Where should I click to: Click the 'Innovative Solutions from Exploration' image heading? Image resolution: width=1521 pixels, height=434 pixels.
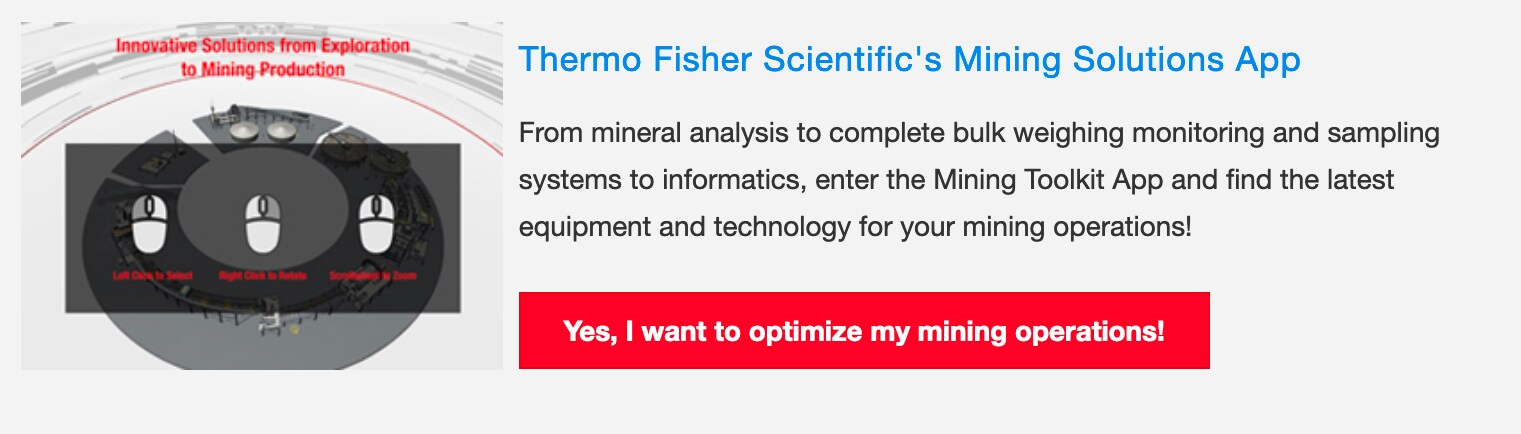pyautogui.click(x=263, y=46)
